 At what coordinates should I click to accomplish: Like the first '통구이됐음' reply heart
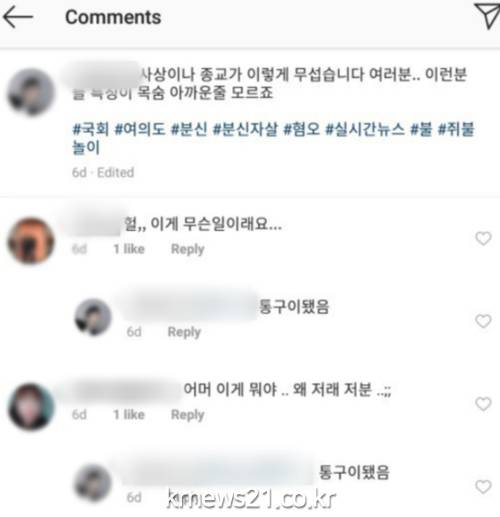(483, 321)
